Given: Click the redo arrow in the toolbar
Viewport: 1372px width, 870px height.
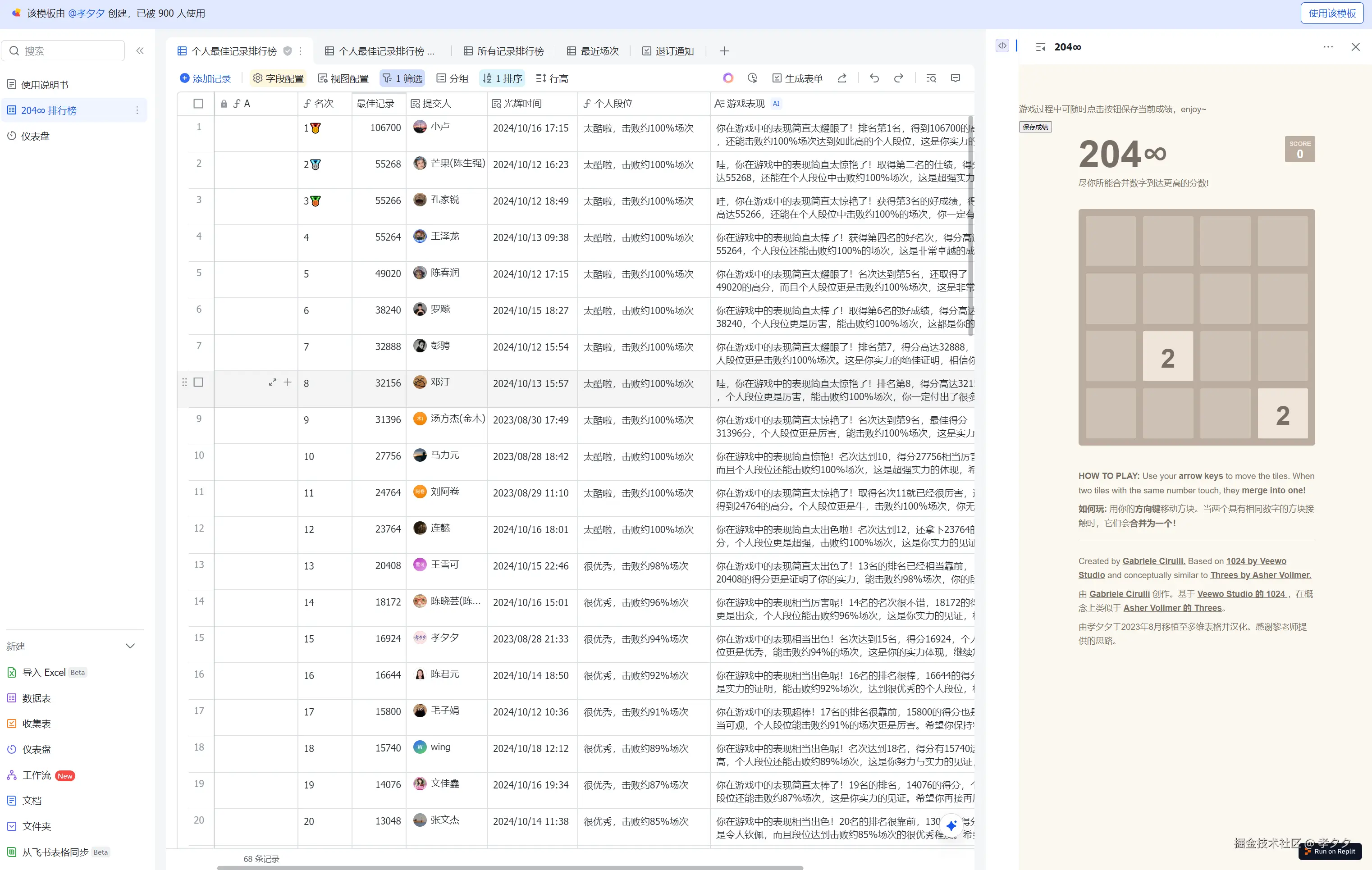Looking at the screenshot, I should (899, 78).
